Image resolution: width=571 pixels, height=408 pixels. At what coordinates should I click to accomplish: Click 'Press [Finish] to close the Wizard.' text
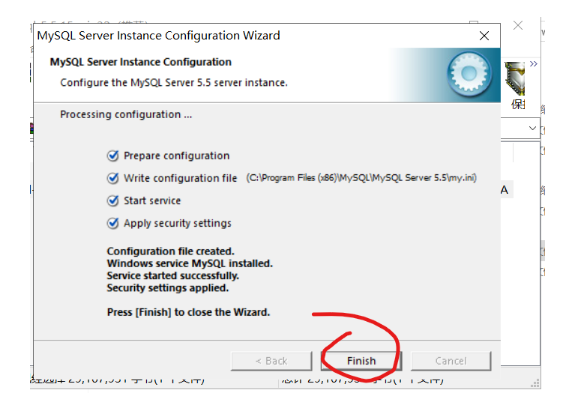188,313
